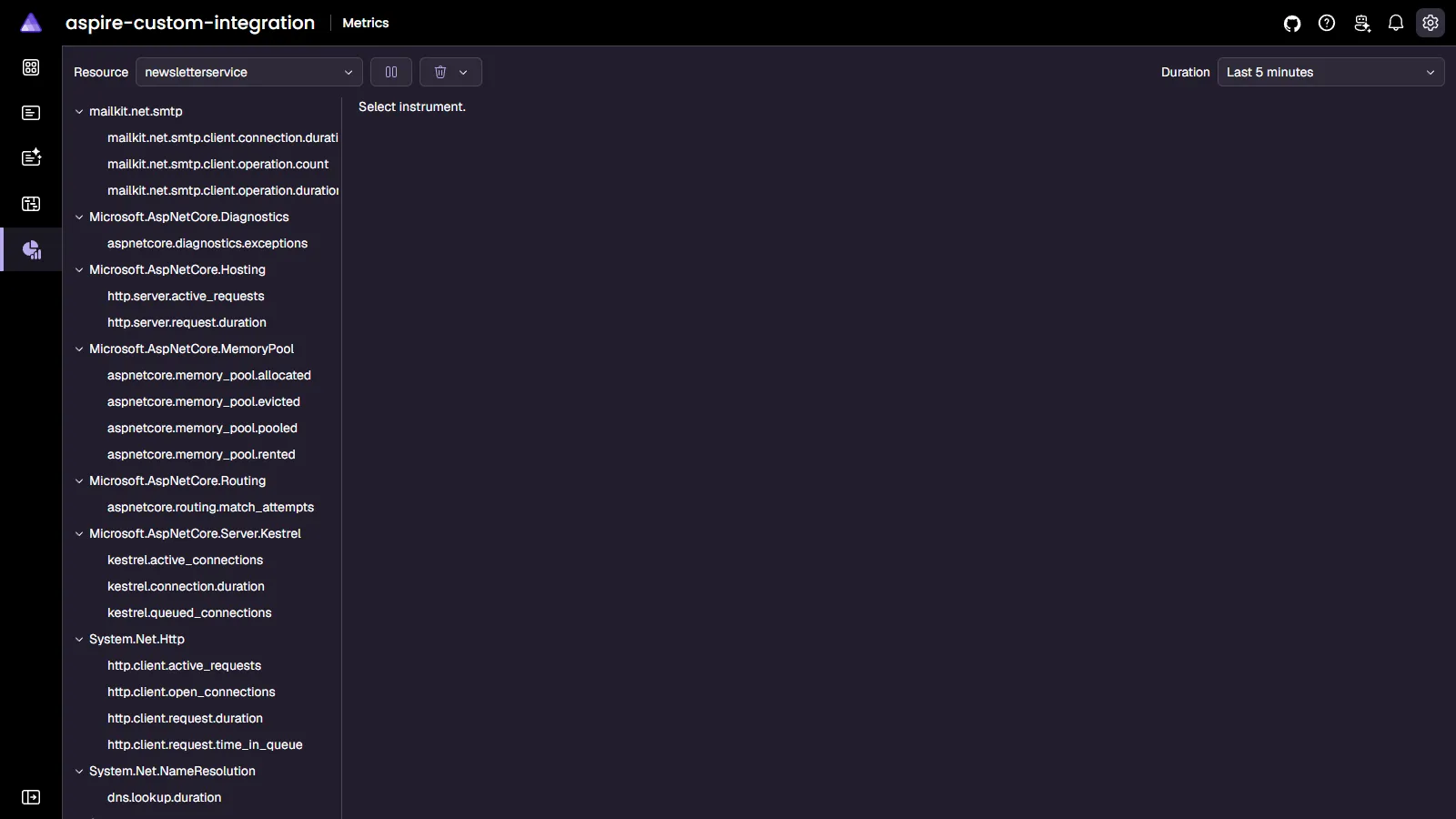This screenshot has width=1456, height=819.
Task: Select aspnetcore.memory_pool.pooled instrument
Action: (202, 428)
